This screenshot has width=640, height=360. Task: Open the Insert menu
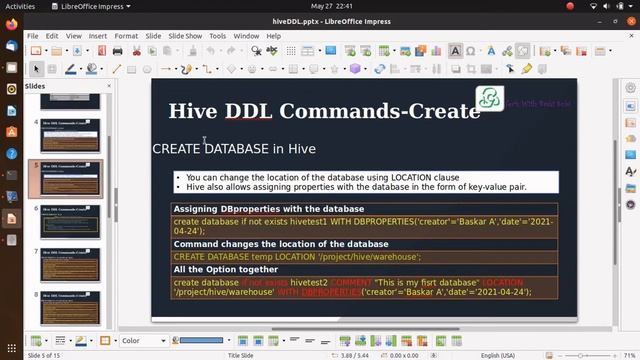click(x=98, y=36)
